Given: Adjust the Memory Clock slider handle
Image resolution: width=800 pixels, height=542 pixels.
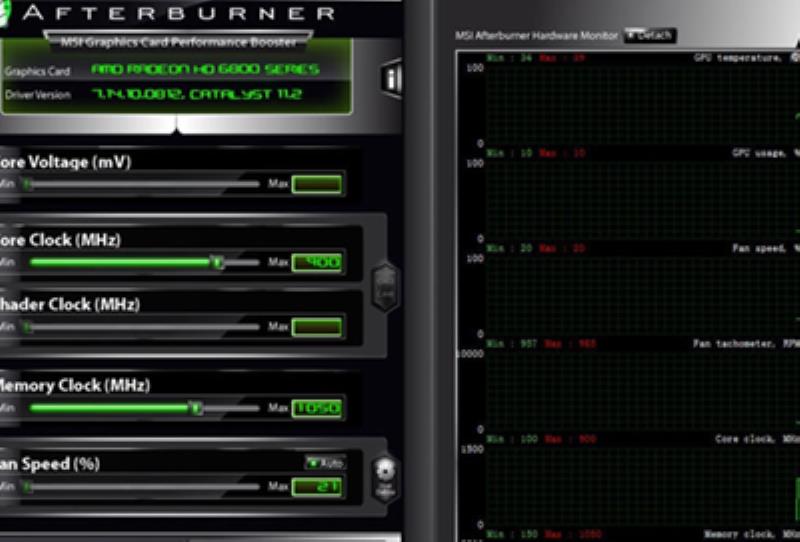Looking at the screenshot, I should coord(196,408).
